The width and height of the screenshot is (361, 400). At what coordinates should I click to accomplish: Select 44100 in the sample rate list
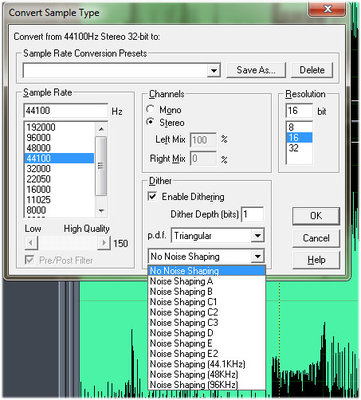(60, 158)
